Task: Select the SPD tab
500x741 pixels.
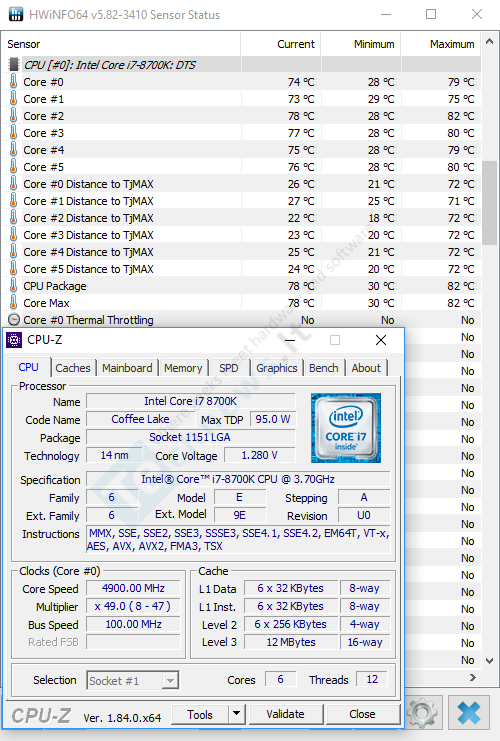Action: coord(229,368)
